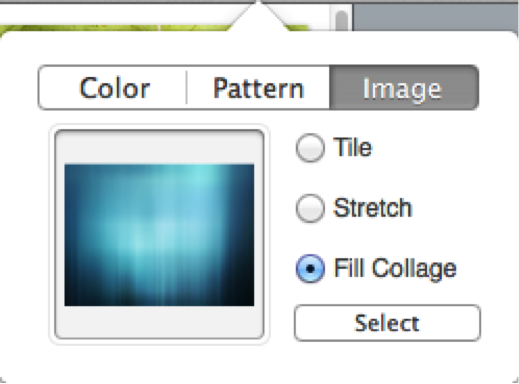Click the scrollbar thumb above the popover

click(x=342, y=20)
